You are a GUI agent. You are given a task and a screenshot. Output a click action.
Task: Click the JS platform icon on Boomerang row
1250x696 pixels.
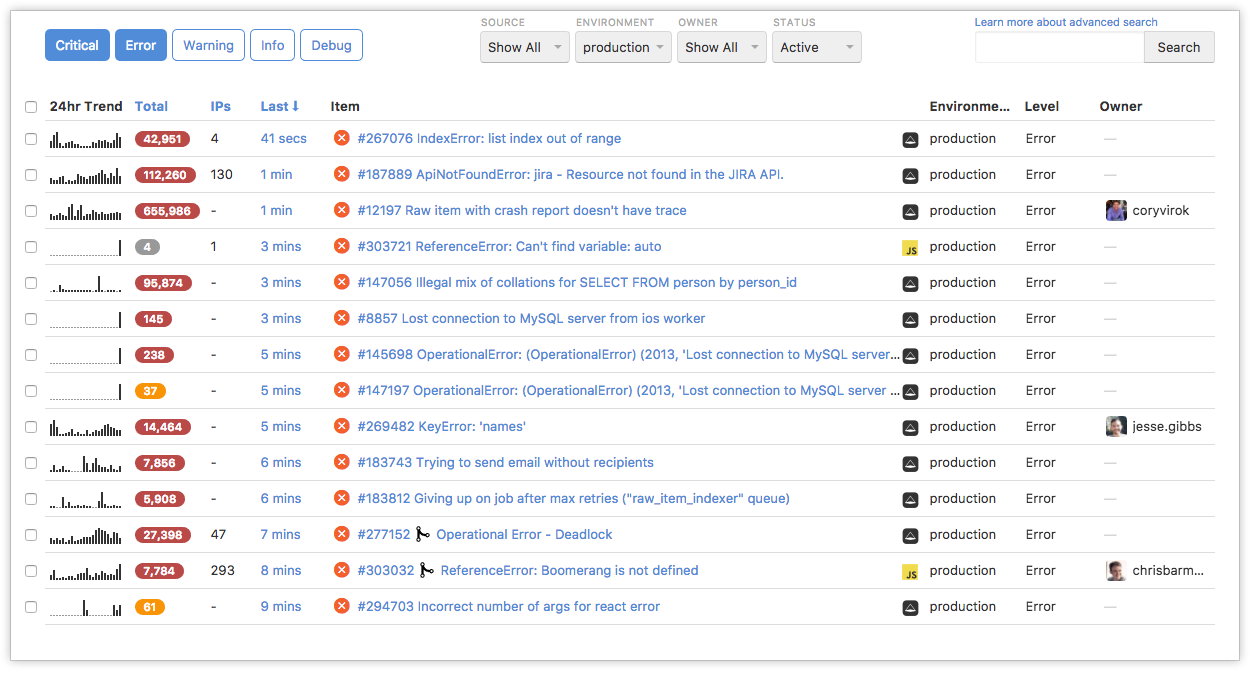click(x=910, y=572)
